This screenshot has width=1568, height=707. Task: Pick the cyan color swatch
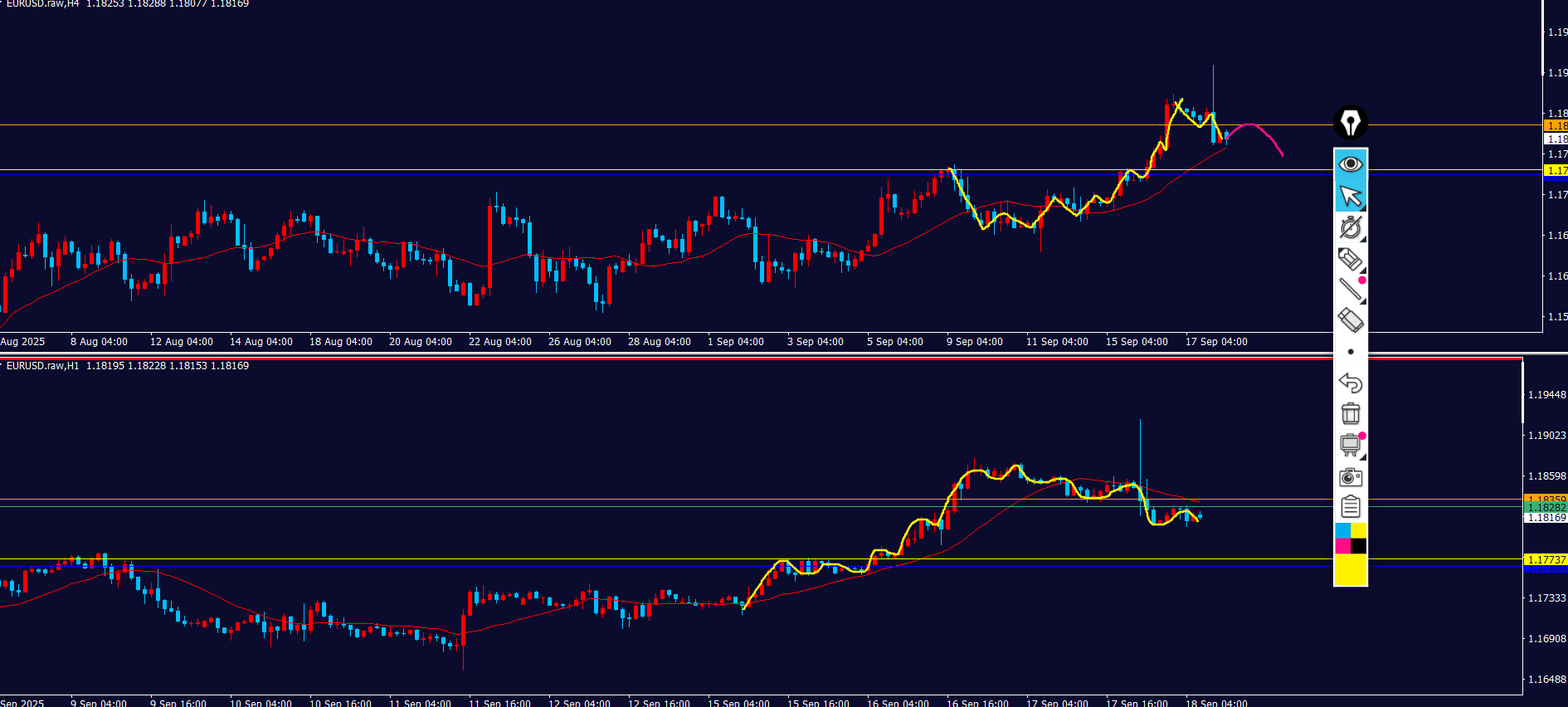point(1342,530)
